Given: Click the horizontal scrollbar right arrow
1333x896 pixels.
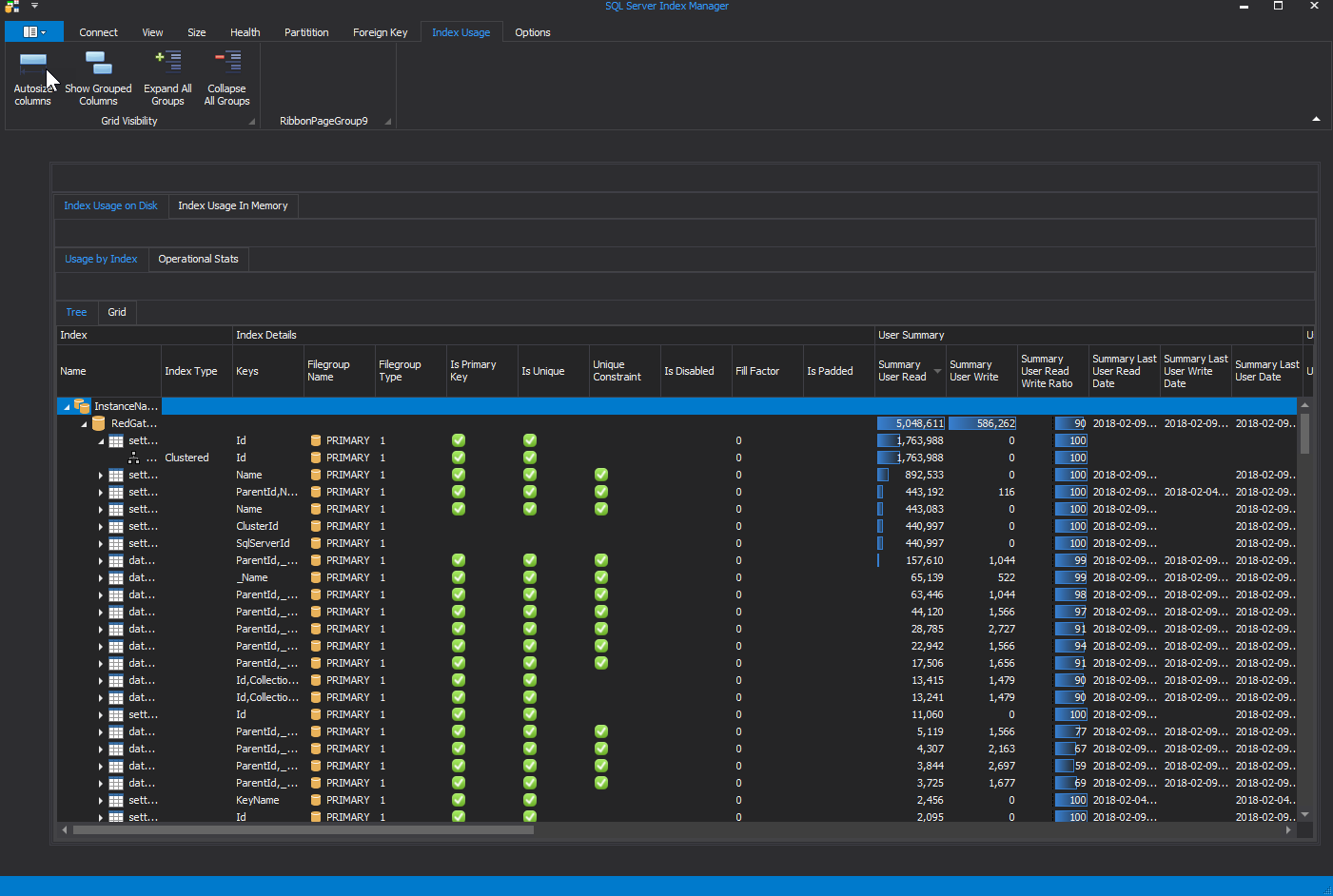Looking at the screenshot, I should 1288,829.
